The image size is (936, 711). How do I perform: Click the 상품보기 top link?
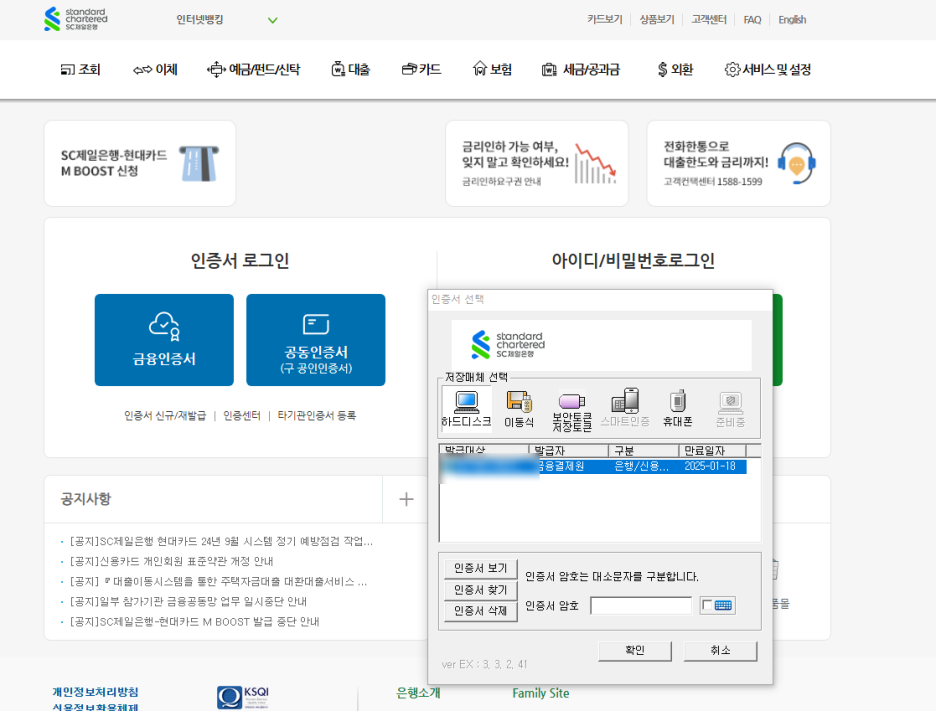coord(657,20)
